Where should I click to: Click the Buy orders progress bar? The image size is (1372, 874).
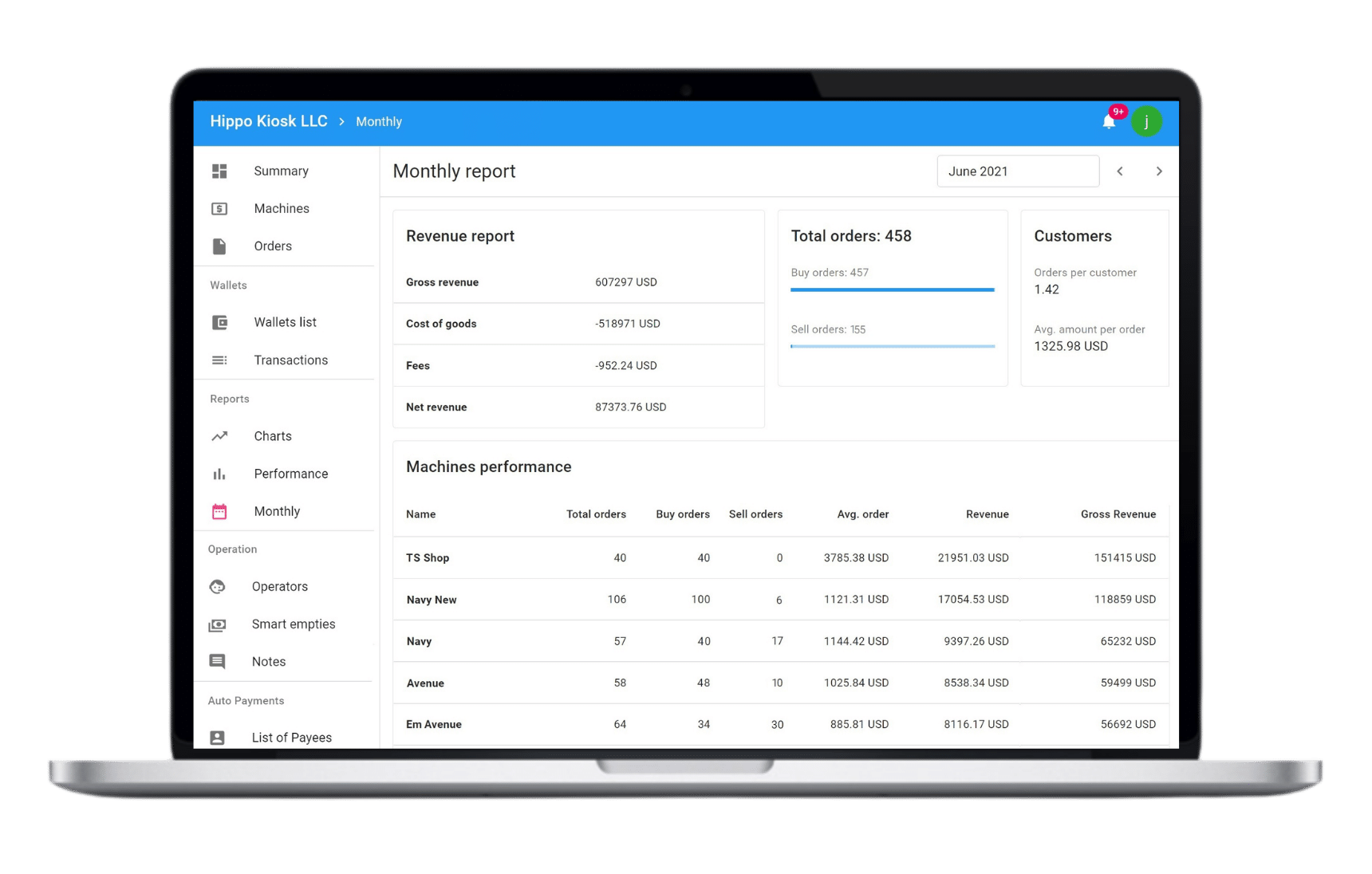click(892, 289)
